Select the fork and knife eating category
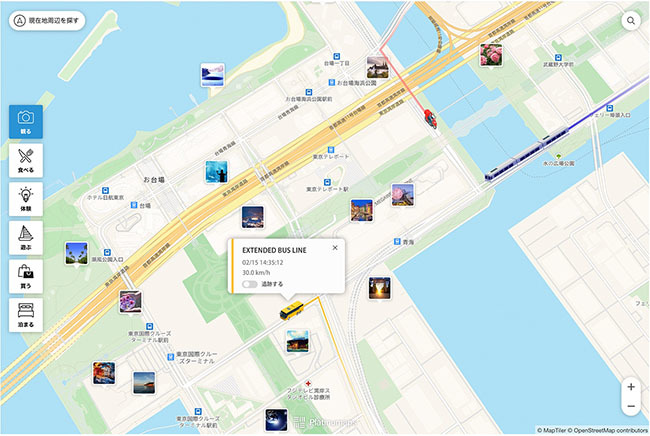650x436 pixels. [26, 160]
